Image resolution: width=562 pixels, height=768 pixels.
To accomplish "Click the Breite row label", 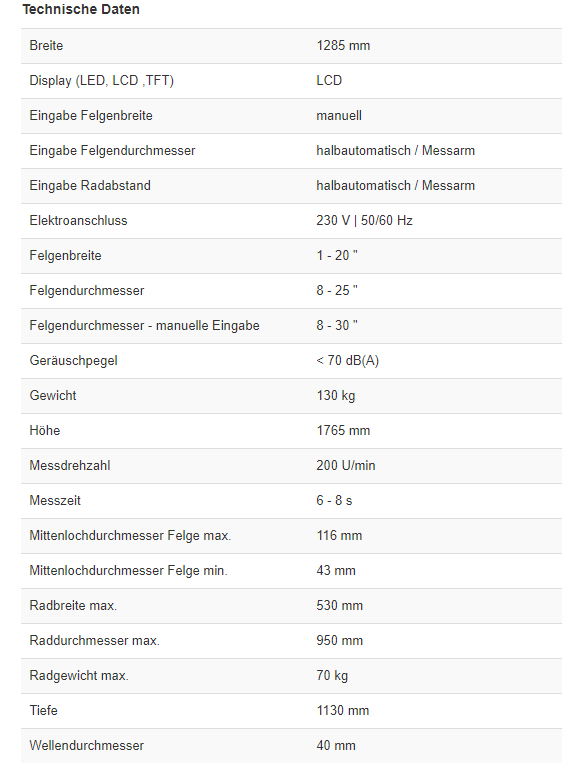I will pyautogui.click(x=46, y=46).
